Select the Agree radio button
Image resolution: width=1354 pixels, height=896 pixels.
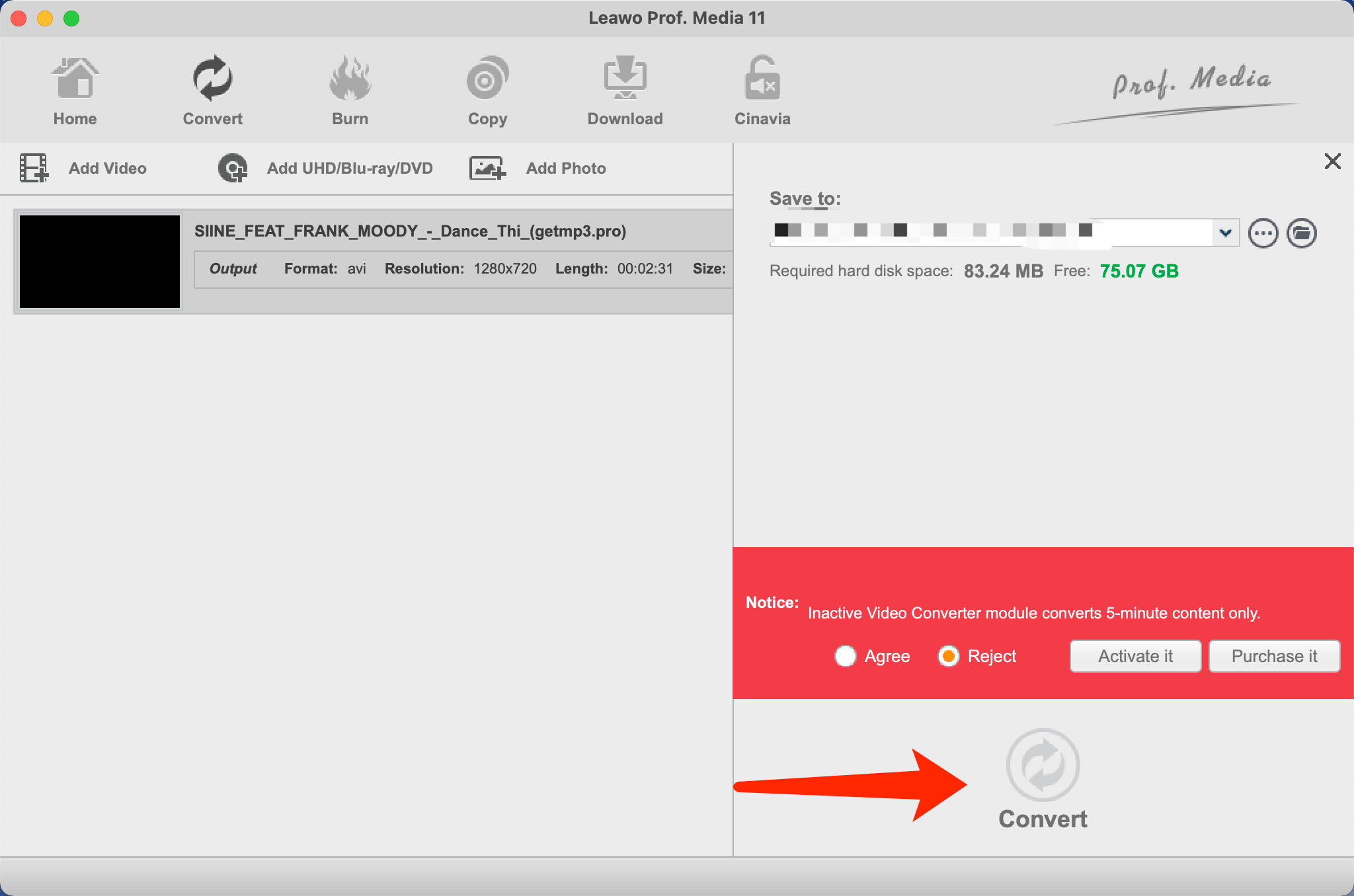point(846,656)
